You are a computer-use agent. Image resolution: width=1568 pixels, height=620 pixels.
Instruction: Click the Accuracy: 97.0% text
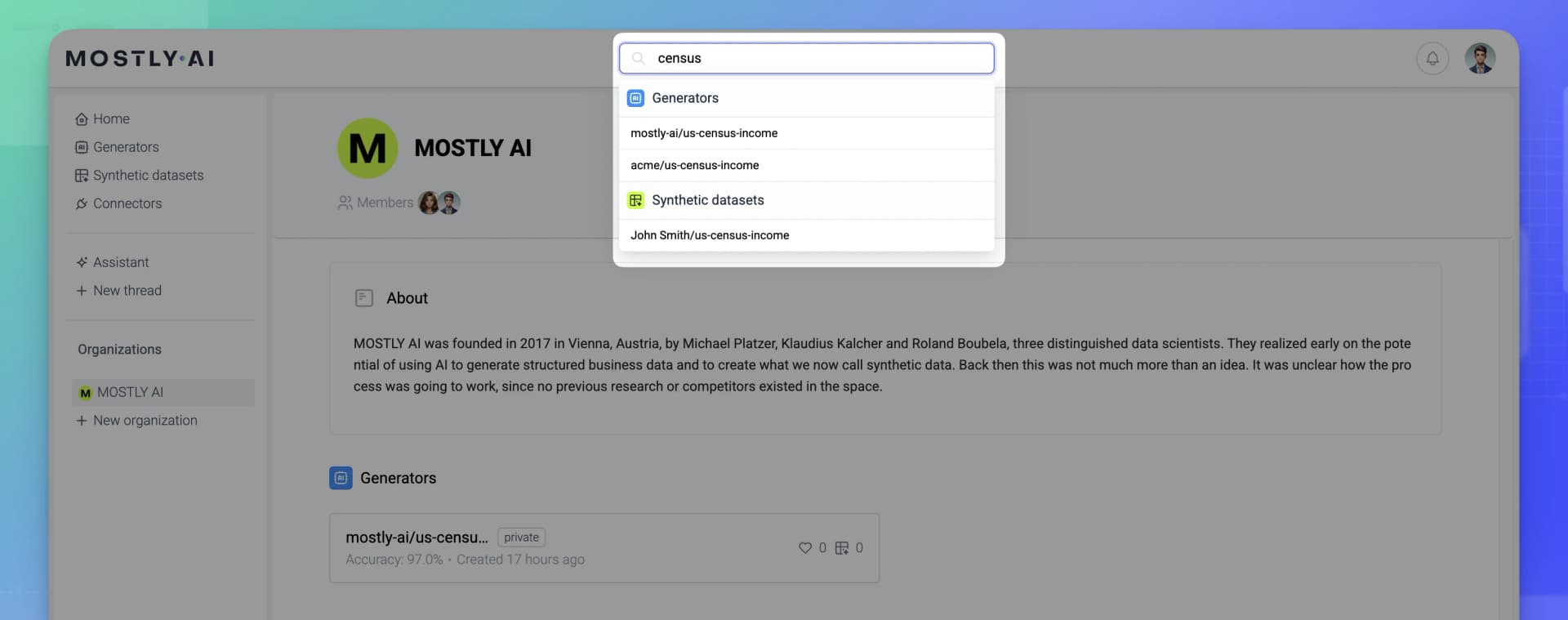394,560
